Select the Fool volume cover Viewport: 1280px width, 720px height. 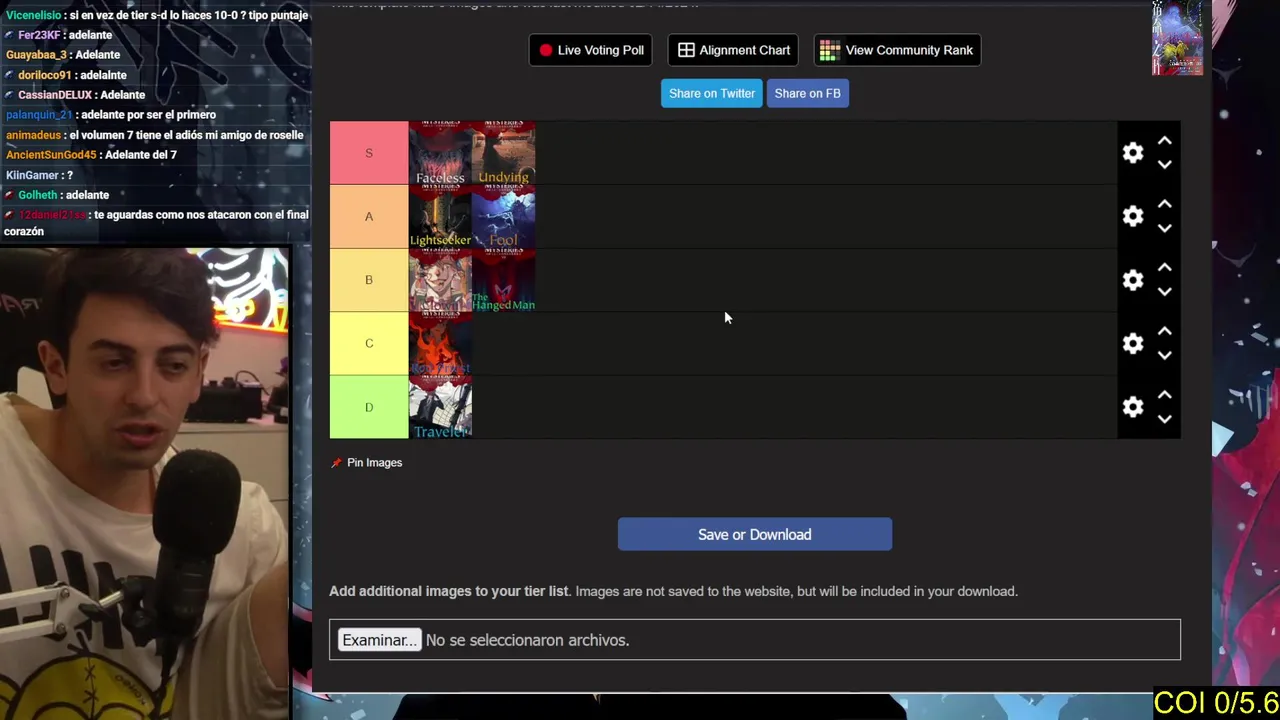[503, 216]
